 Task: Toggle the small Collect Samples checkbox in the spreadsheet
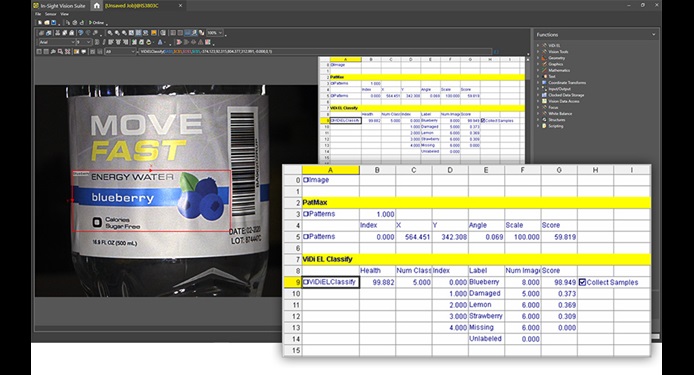(x=483, y=120)
